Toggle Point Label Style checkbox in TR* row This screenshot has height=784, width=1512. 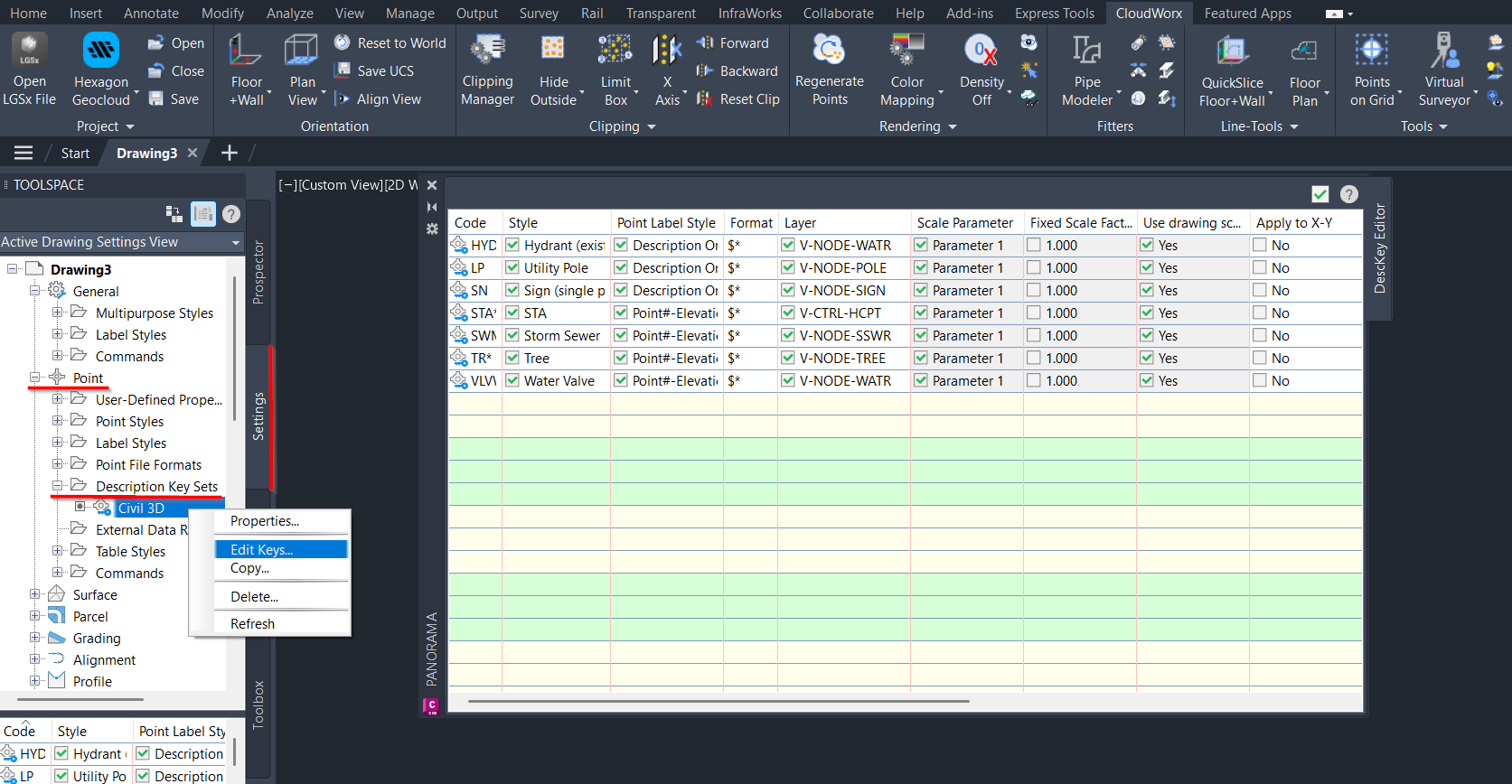coord(621,358)
